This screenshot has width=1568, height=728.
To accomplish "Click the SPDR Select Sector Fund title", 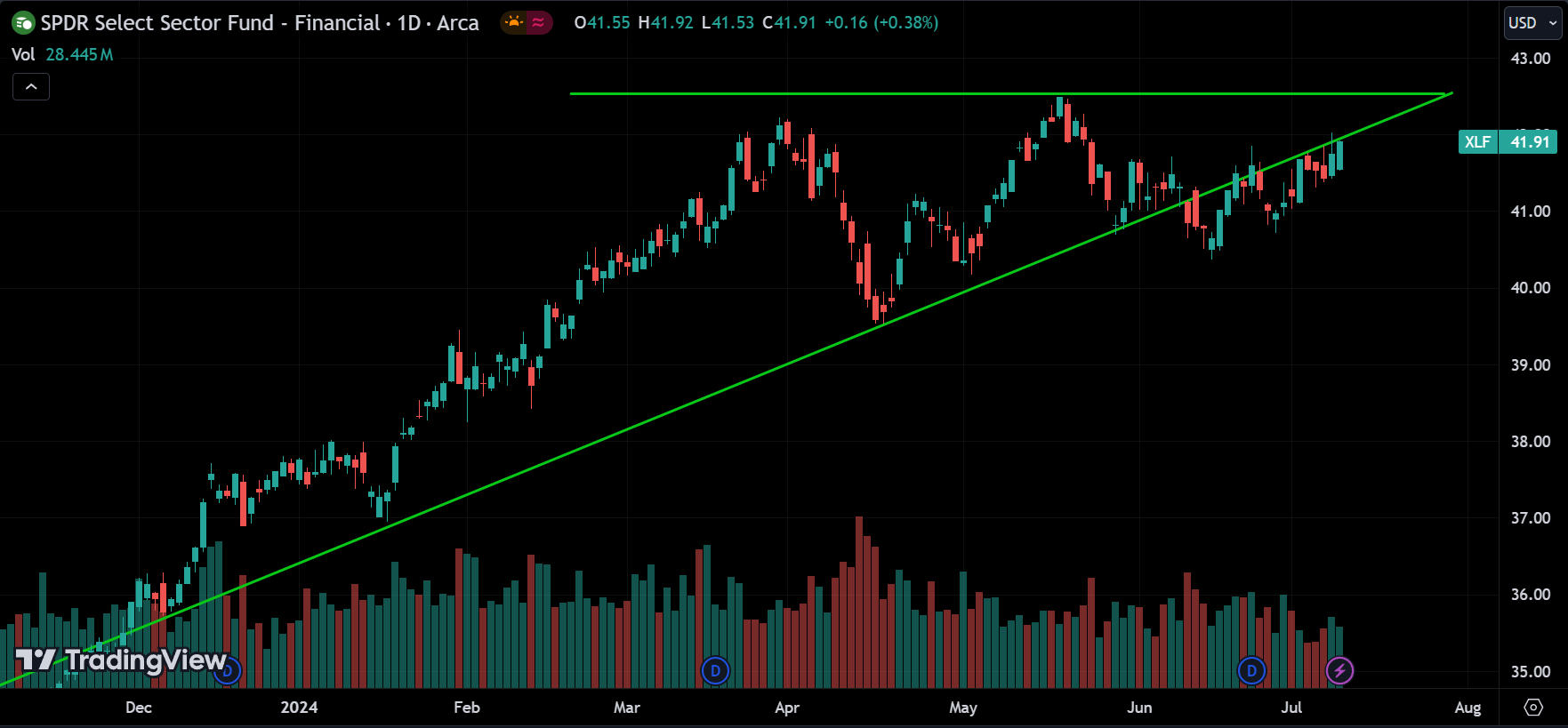I will pyautogui.click(x=260, y=23).
